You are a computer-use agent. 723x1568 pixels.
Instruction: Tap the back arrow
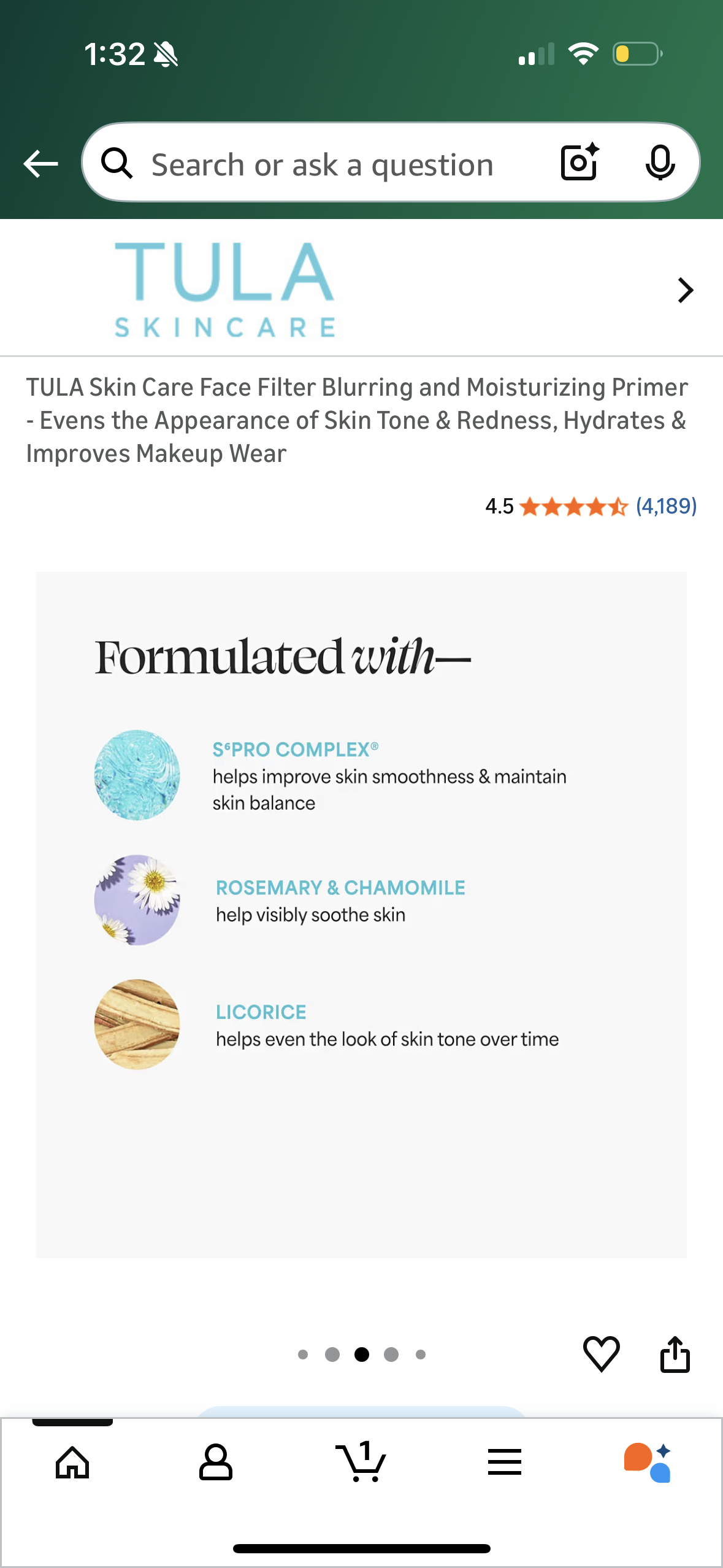(40, 164)
